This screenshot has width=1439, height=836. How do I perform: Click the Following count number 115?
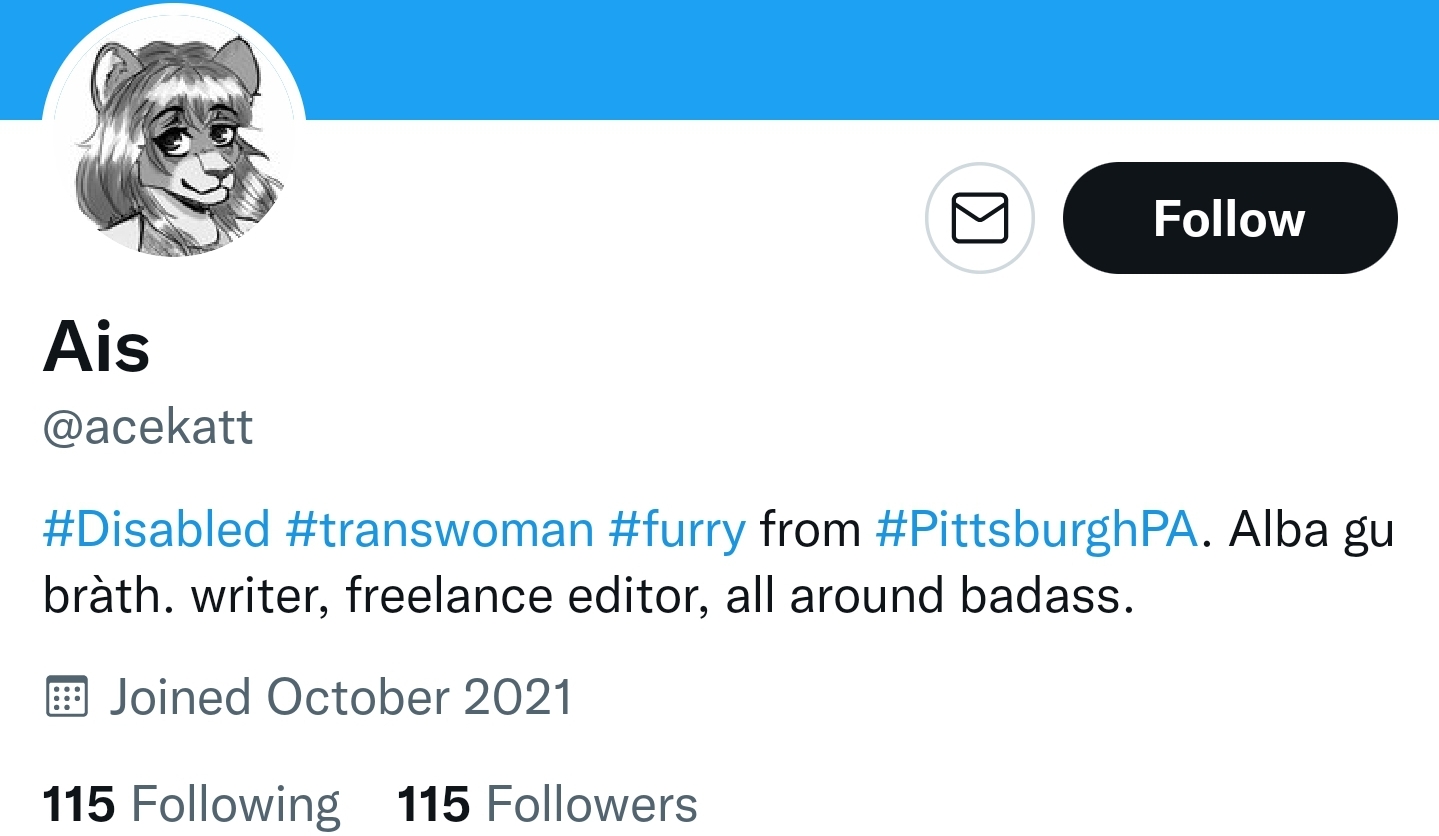coord(79,804)
